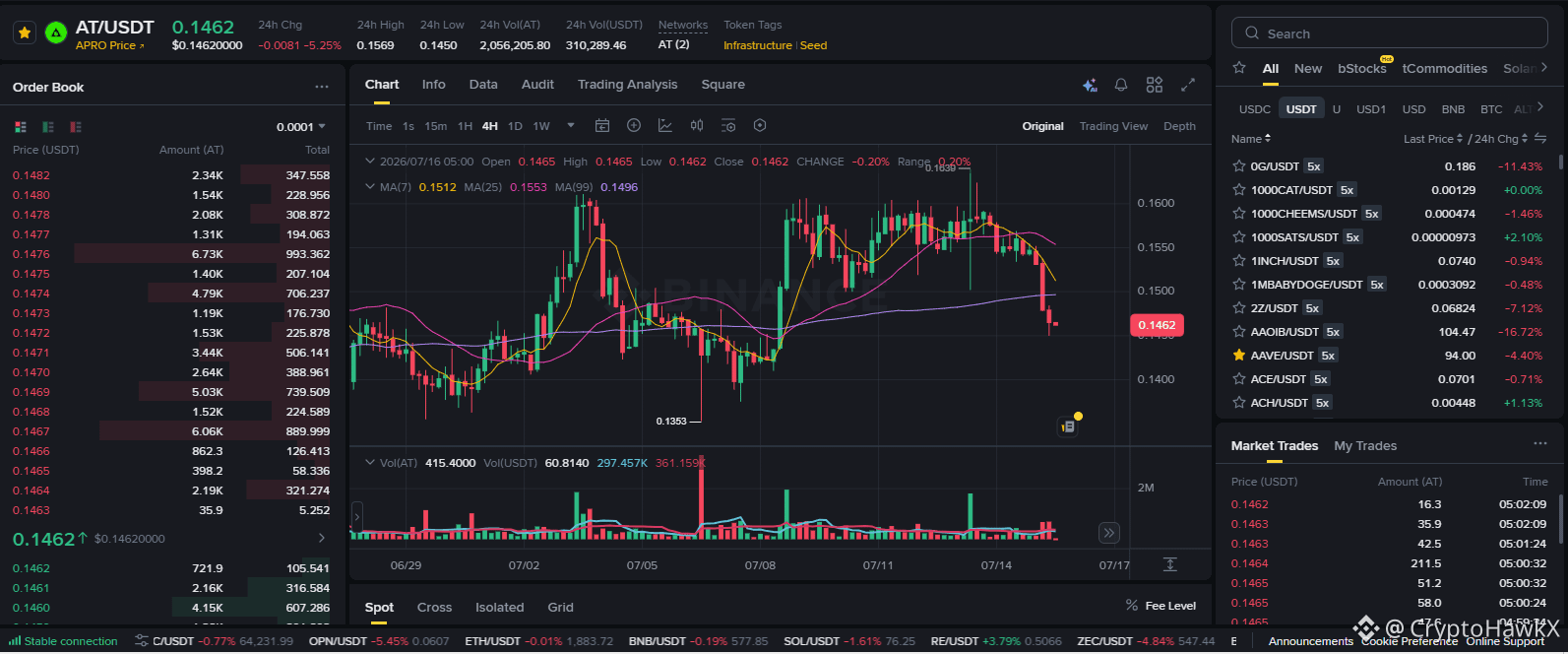Click the search field for trading pairs
1568x654 pixels.
click(1389, 33)
